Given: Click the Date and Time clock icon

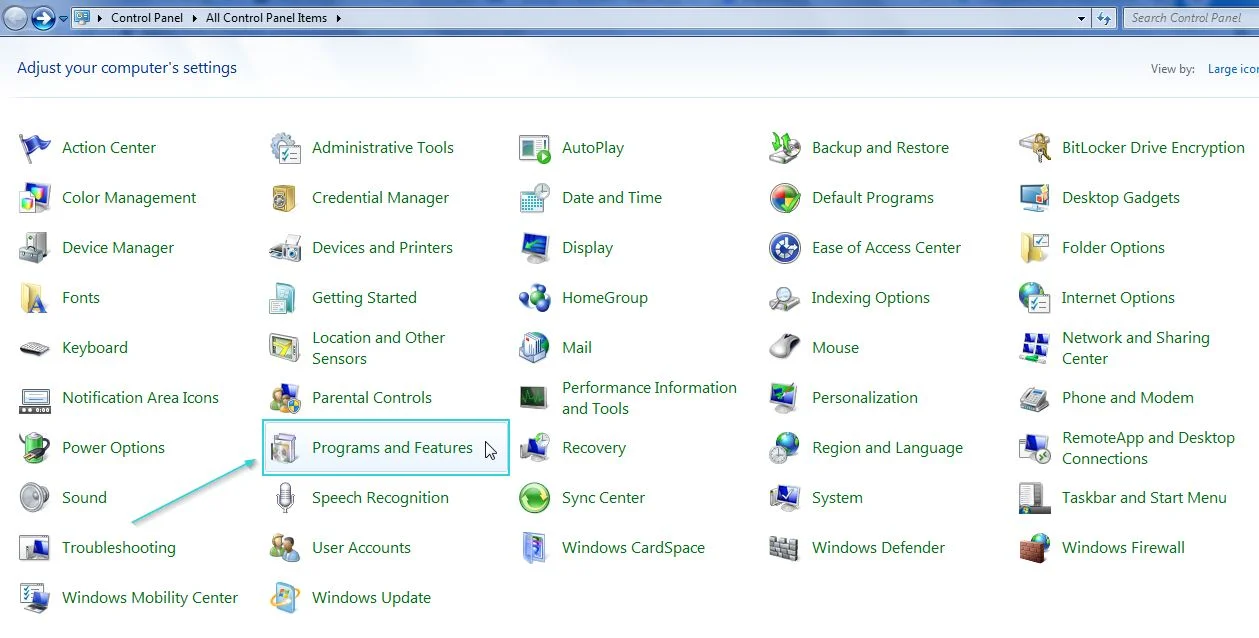Looking at the screenshot, I should point(535,198).
